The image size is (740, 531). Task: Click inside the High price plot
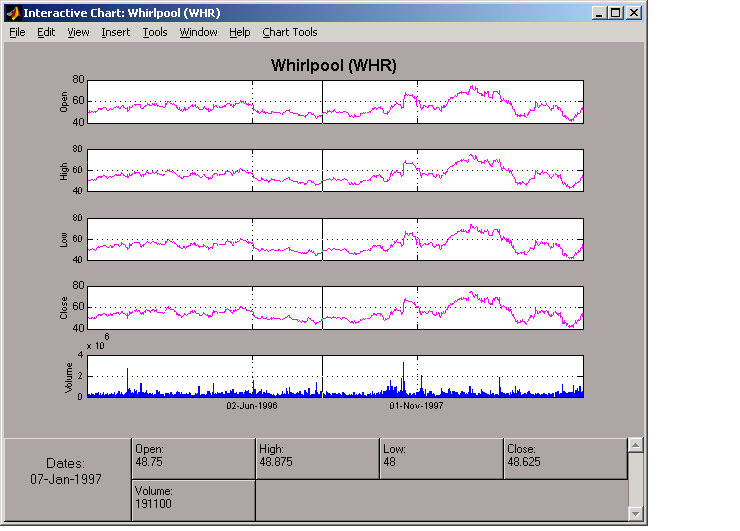[336, 170]
